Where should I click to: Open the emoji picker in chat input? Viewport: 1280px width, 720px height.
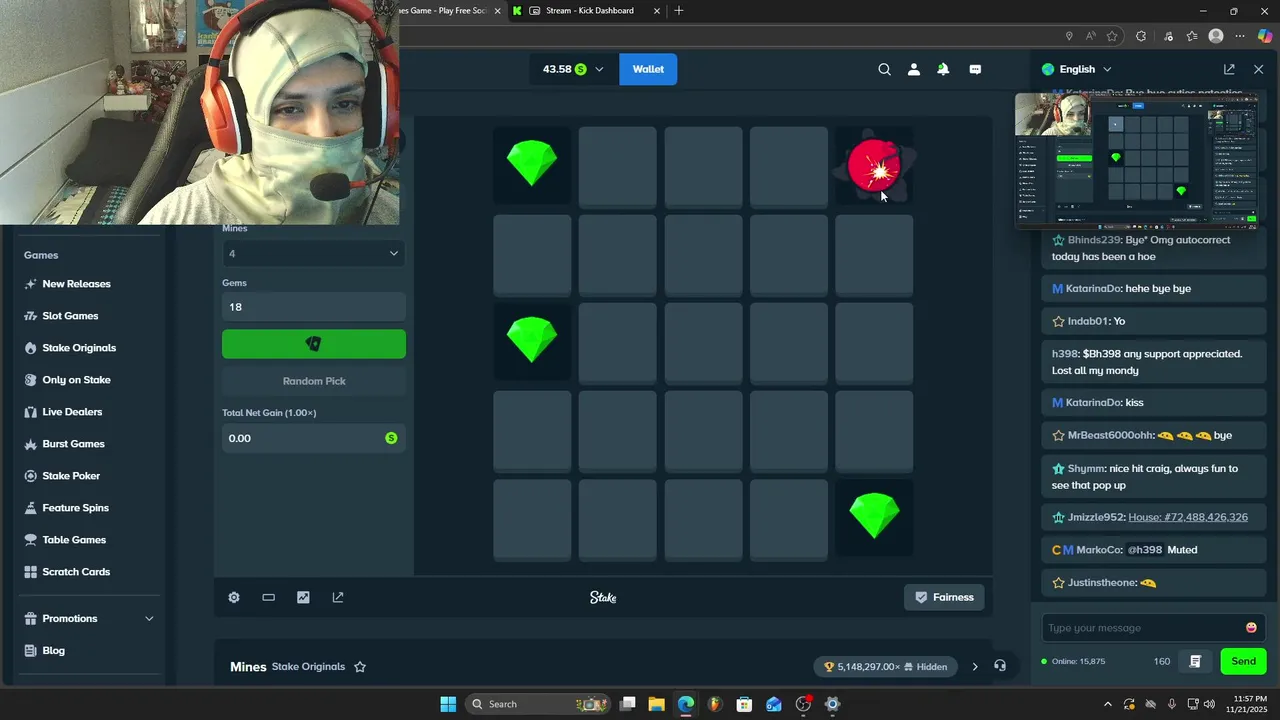[1251, 628]
